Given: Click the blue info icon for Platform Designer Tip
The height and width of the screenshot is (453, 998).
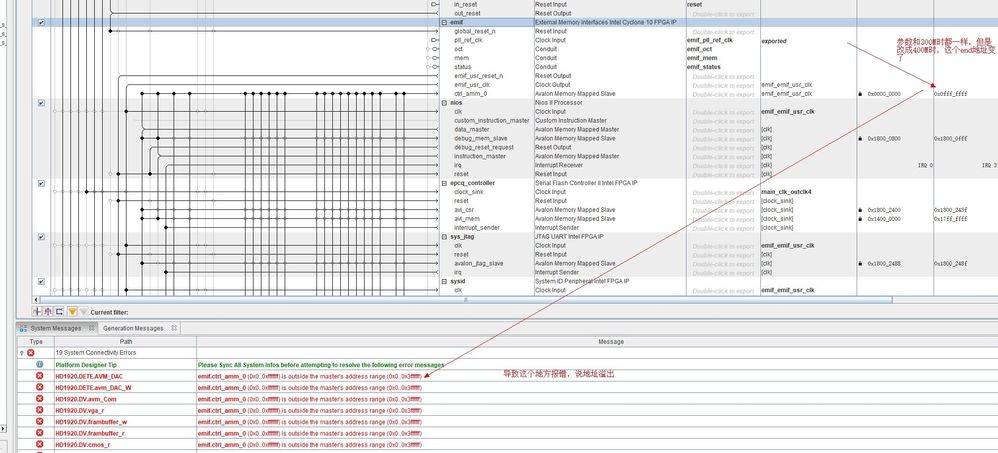Looking at the screenshot, I should (x=39, y=365).
